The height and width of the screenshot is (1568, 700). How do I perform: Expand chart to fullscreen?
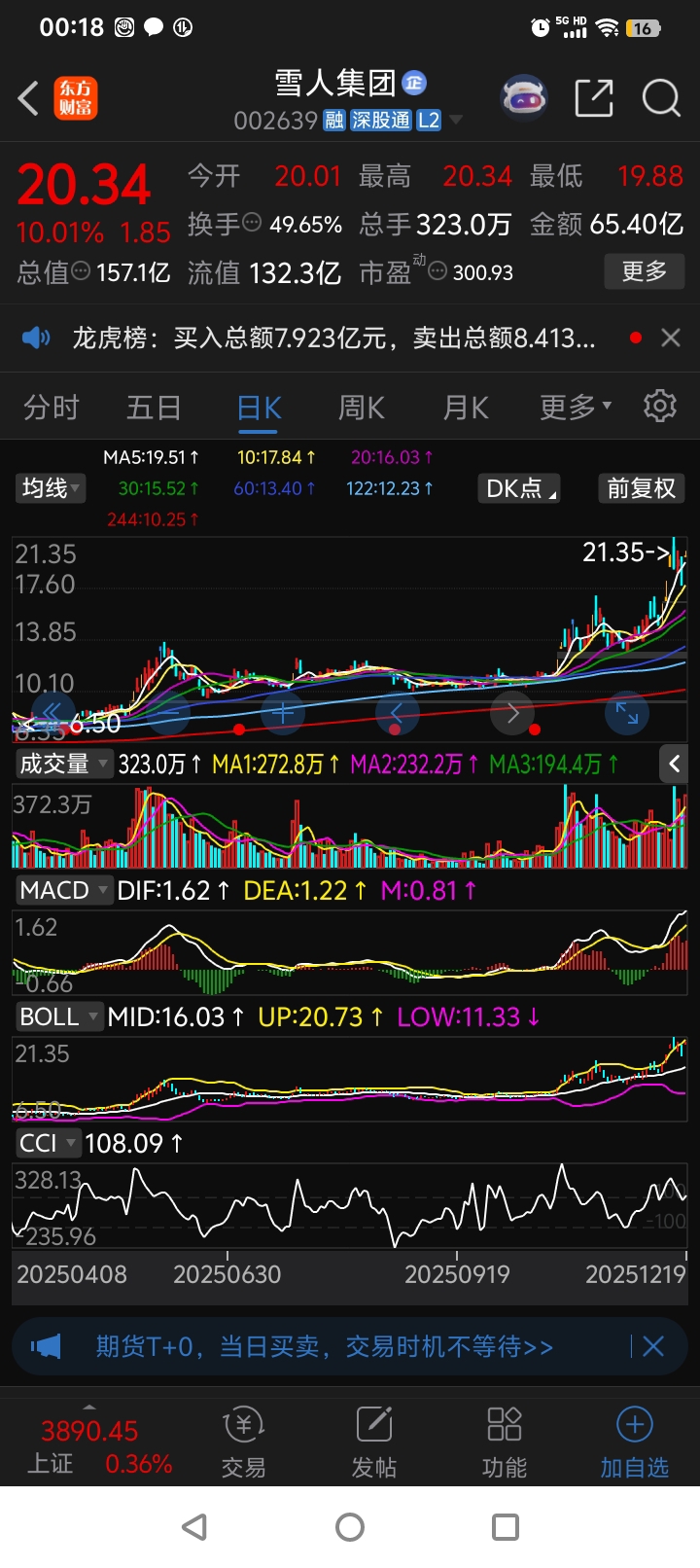(x=627, y=713)
